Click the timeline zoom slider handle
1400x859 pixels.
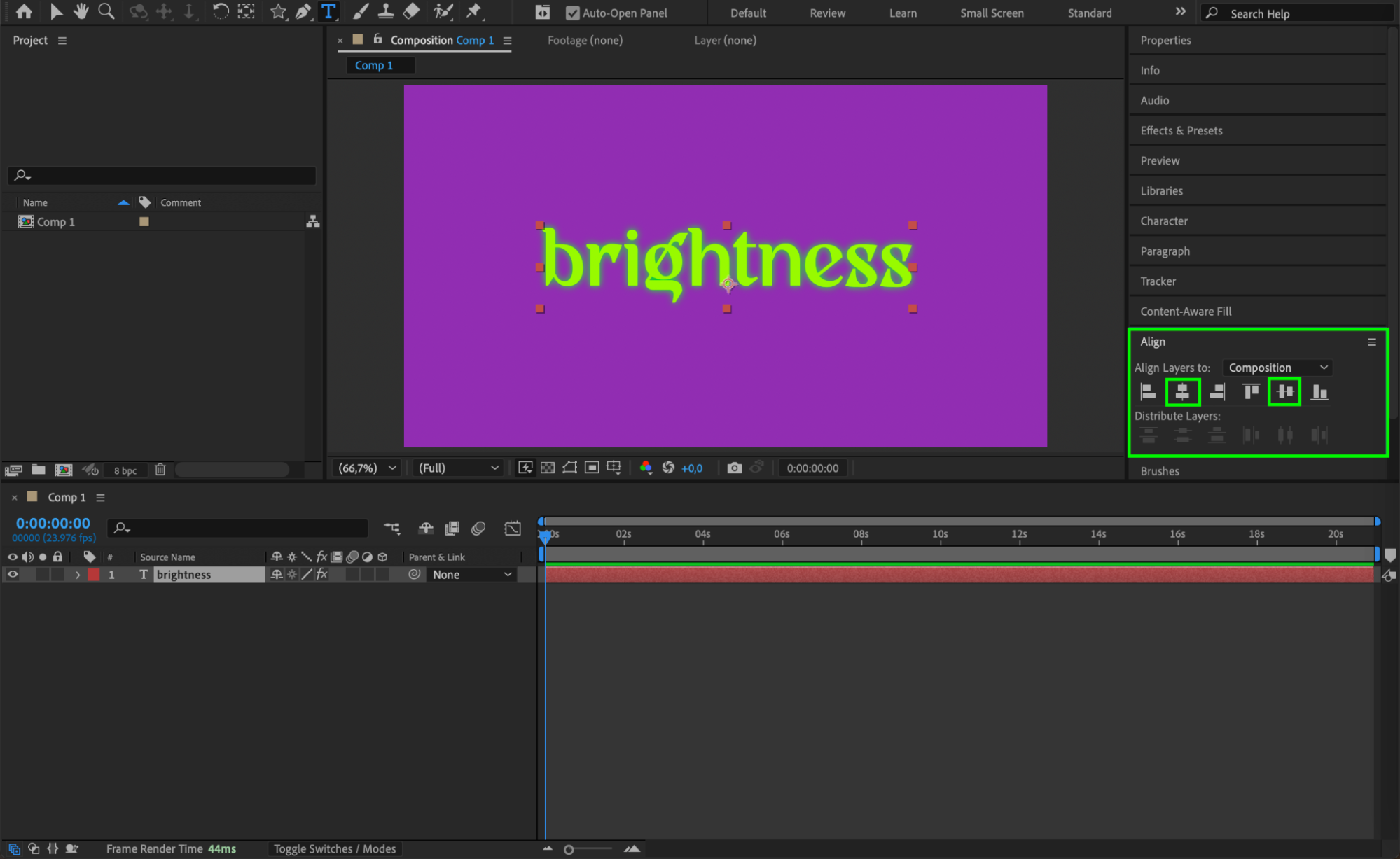569,849
